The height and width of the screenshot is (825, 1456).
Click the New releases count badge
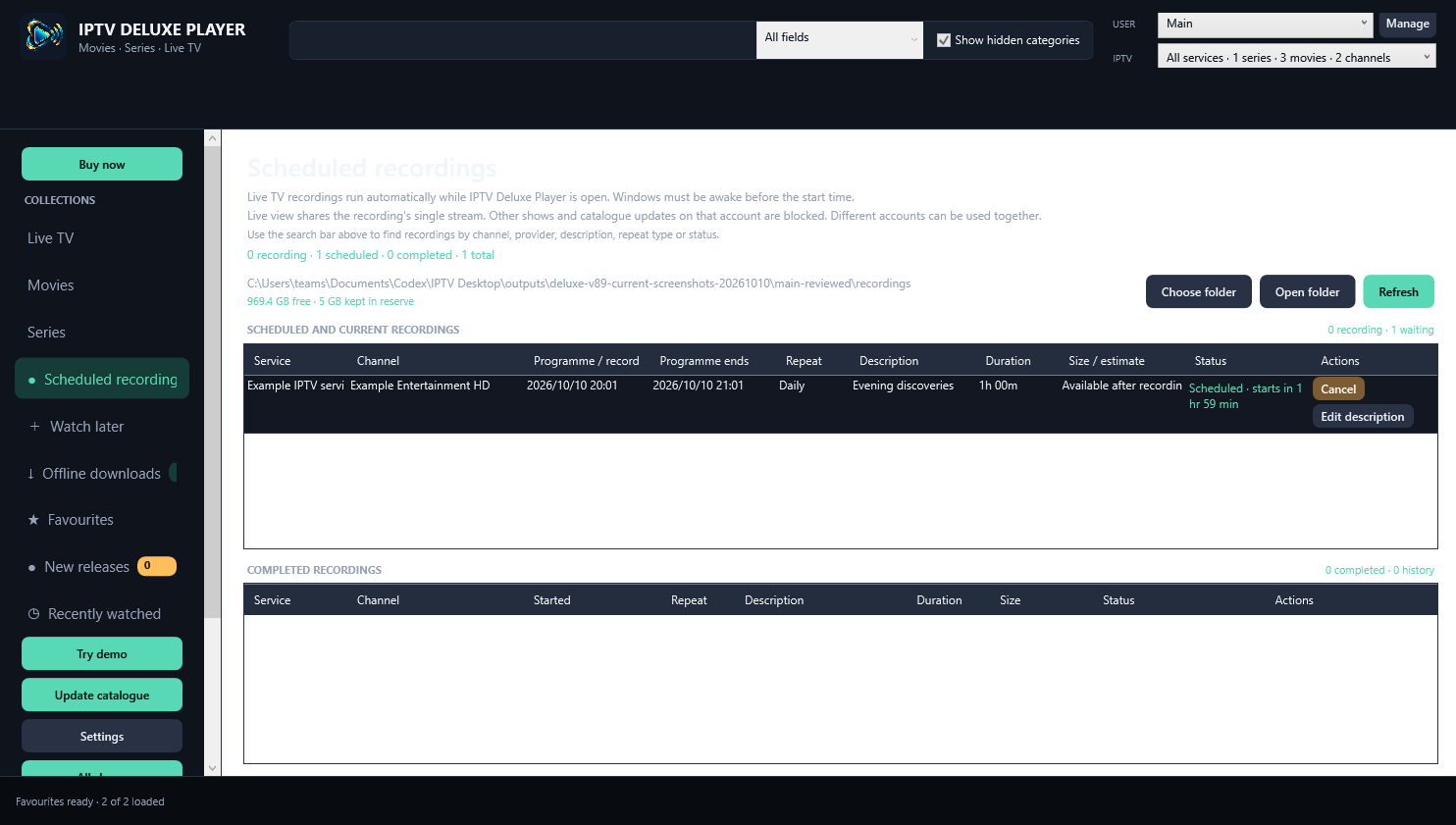[157, 566]
